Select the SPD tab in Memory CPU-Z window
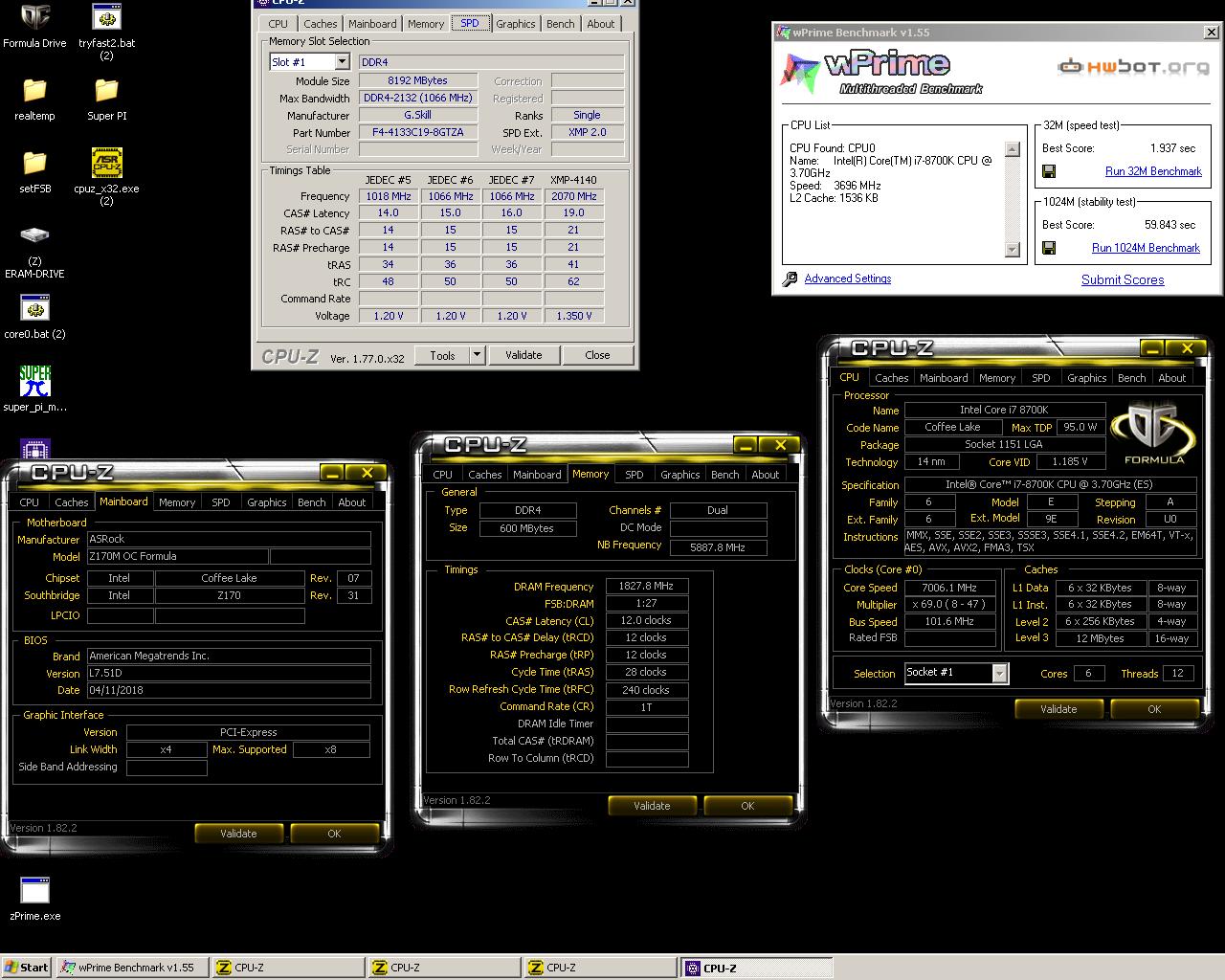The height and width of the screenshot is (980, 1225). (x=634, y=475)
